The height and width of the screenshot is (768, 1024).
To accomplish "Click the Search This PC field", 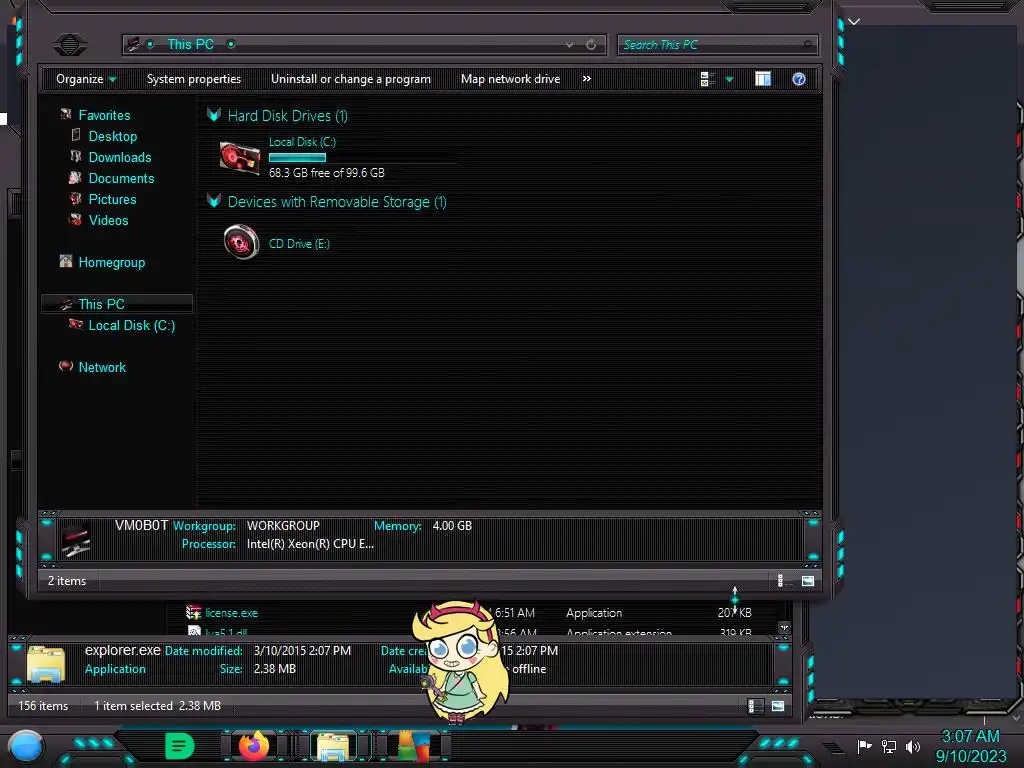I will tap(717, 44).
